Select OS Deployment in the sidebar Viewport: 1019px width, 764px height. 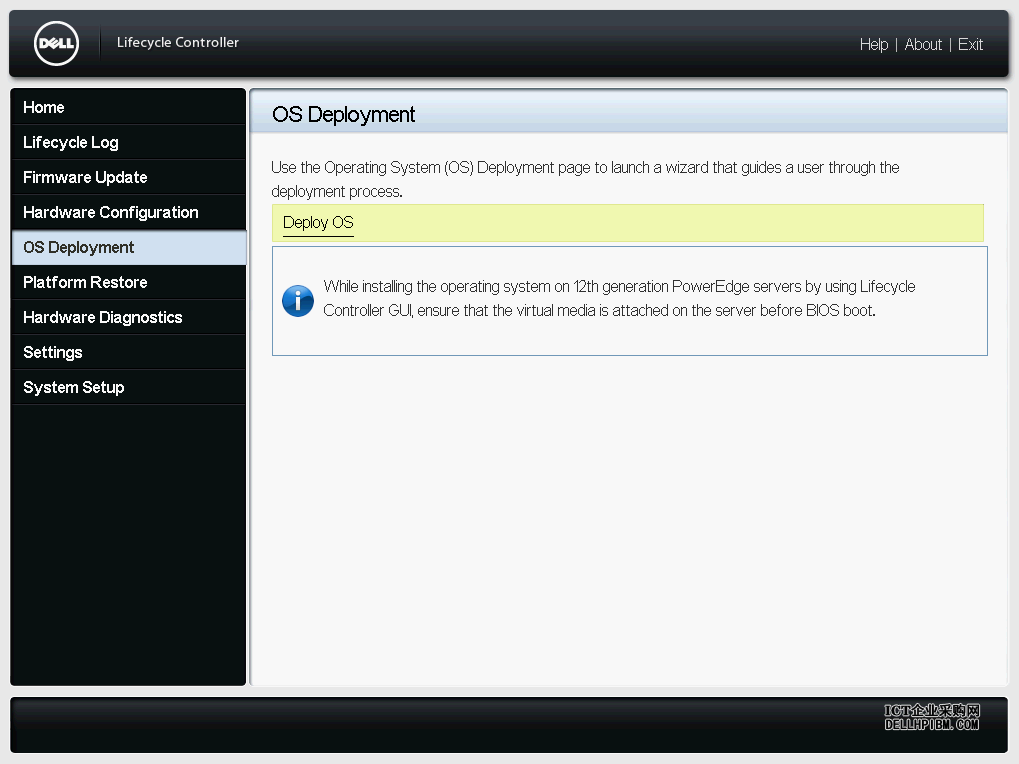[128, 248]
